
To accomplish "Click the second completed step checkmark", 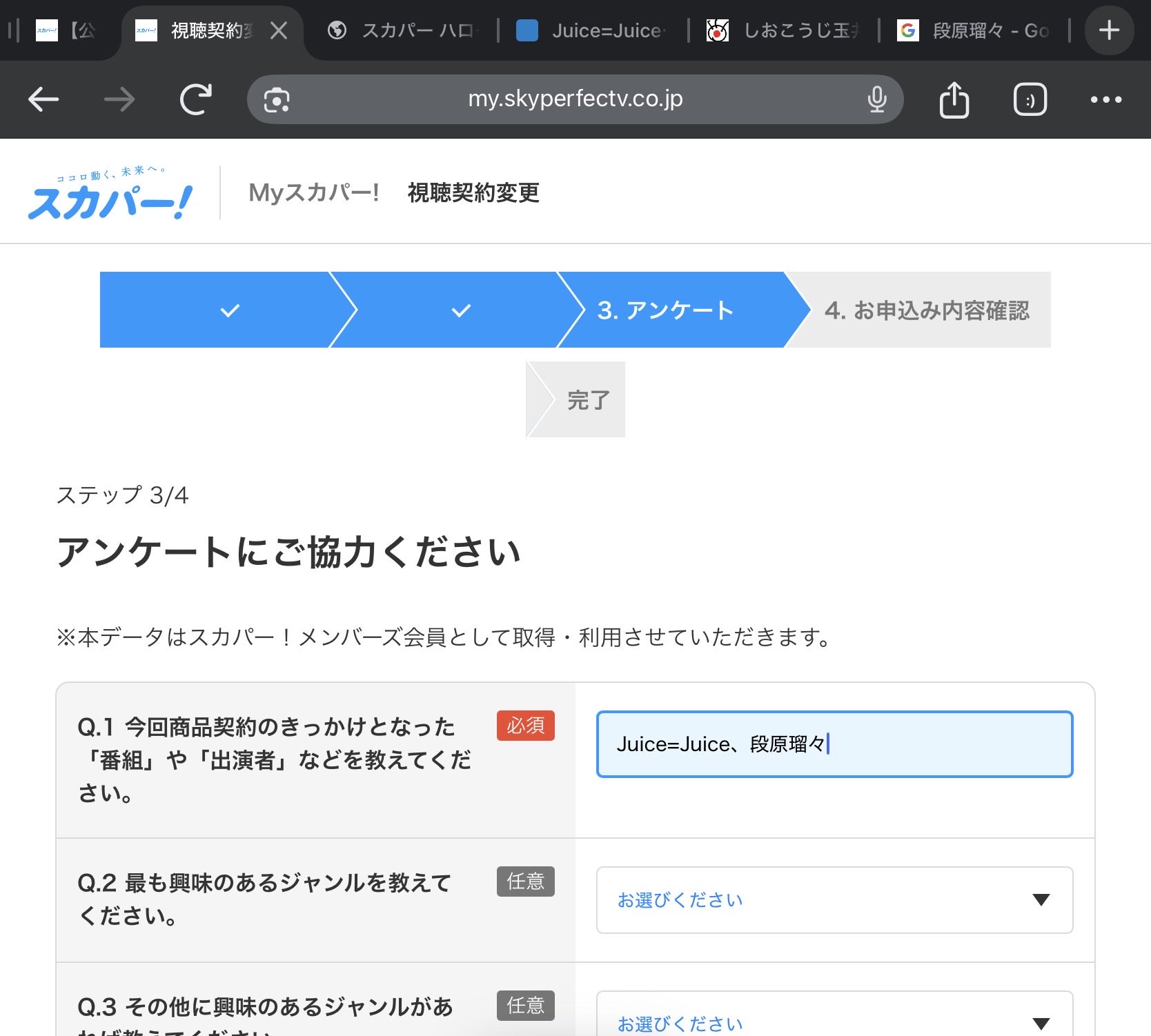I will [x=461, y=310].
